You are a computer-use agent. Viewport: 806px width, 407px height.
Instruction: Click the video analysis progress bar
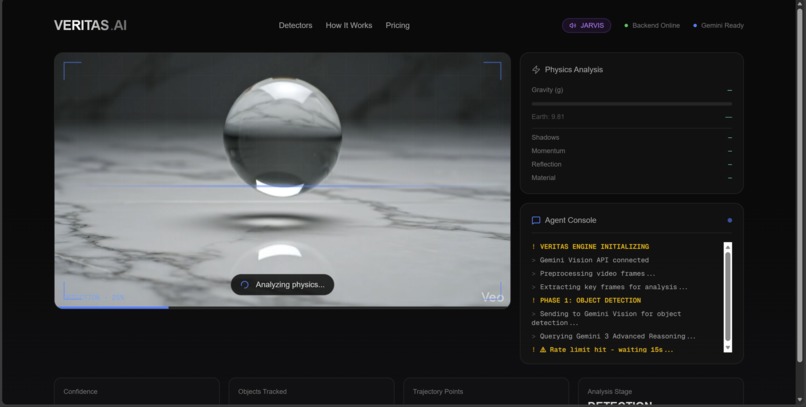click(282, 307)
